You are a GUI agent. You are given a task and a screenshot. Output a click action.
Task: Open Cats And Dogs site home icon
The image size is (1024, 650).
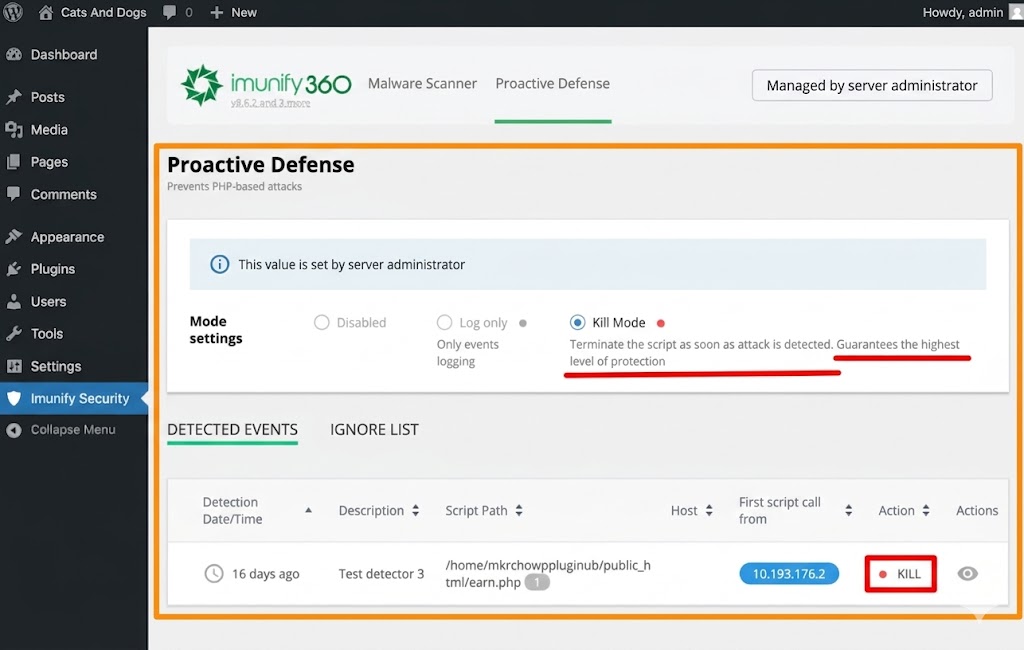click(46, 12)
